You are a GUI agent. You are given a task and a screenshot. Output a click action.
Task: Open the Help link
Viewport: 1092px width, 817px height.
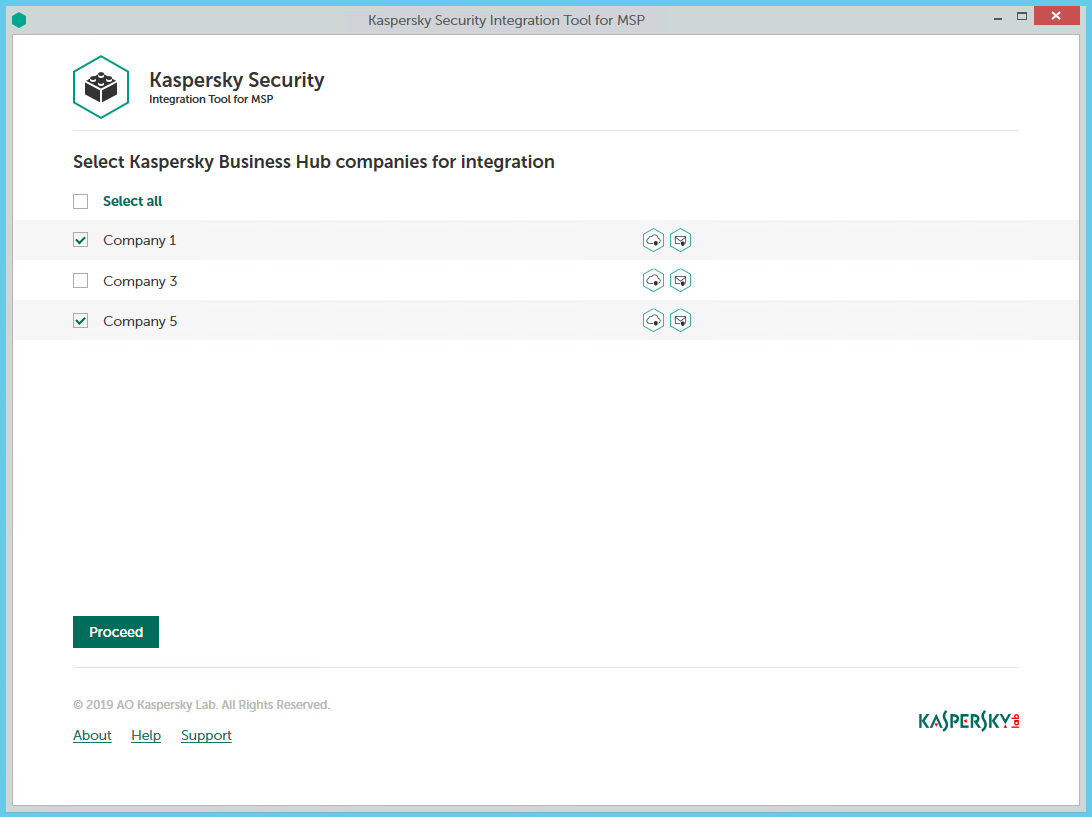(146, 735)
